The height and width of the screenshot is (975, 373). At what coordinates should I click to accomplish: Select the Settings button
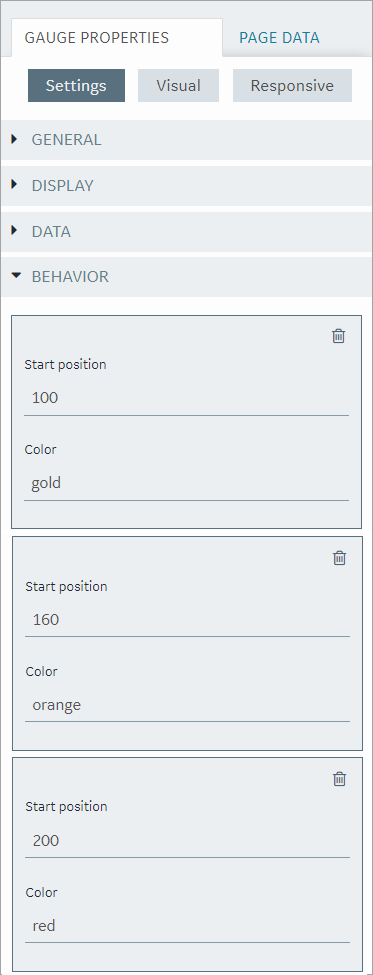[x=76, y=85]
